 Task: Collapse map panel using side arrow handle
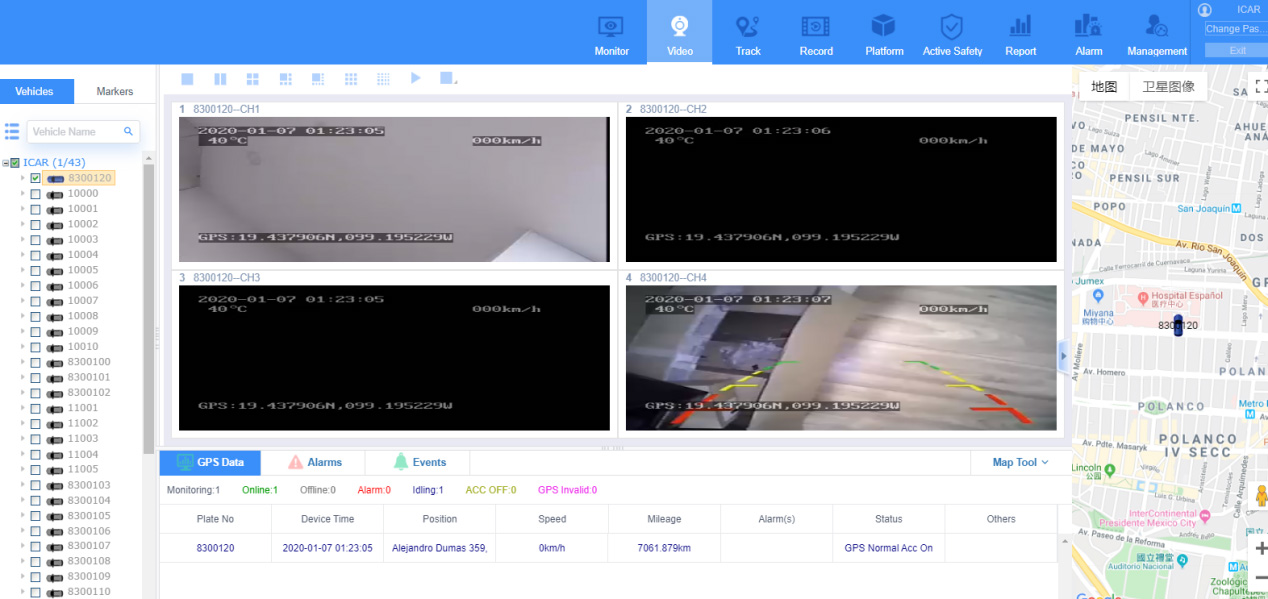coord(1063,356)
